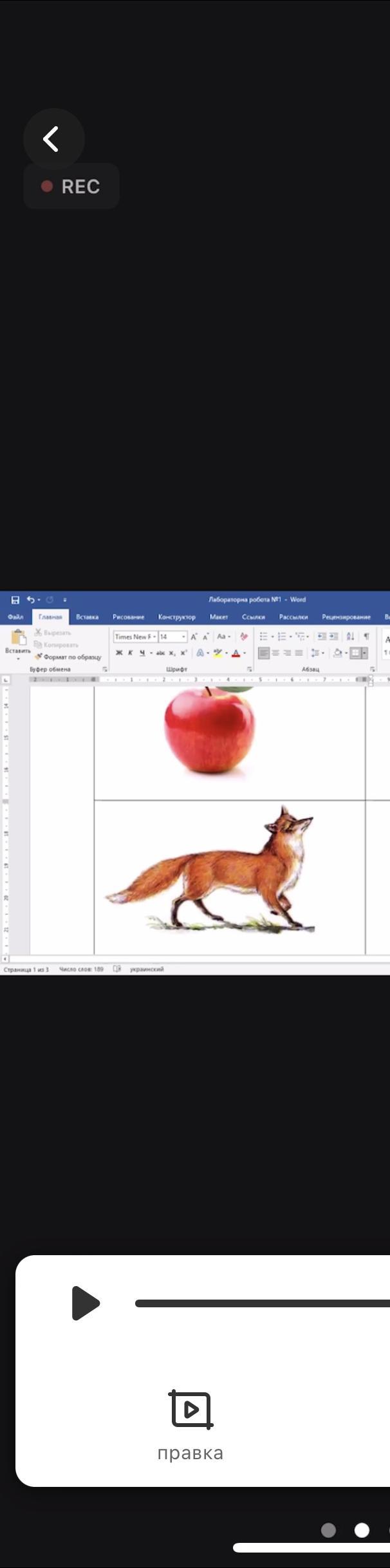Toggle subscript x₂ formatting

(172, 653)
